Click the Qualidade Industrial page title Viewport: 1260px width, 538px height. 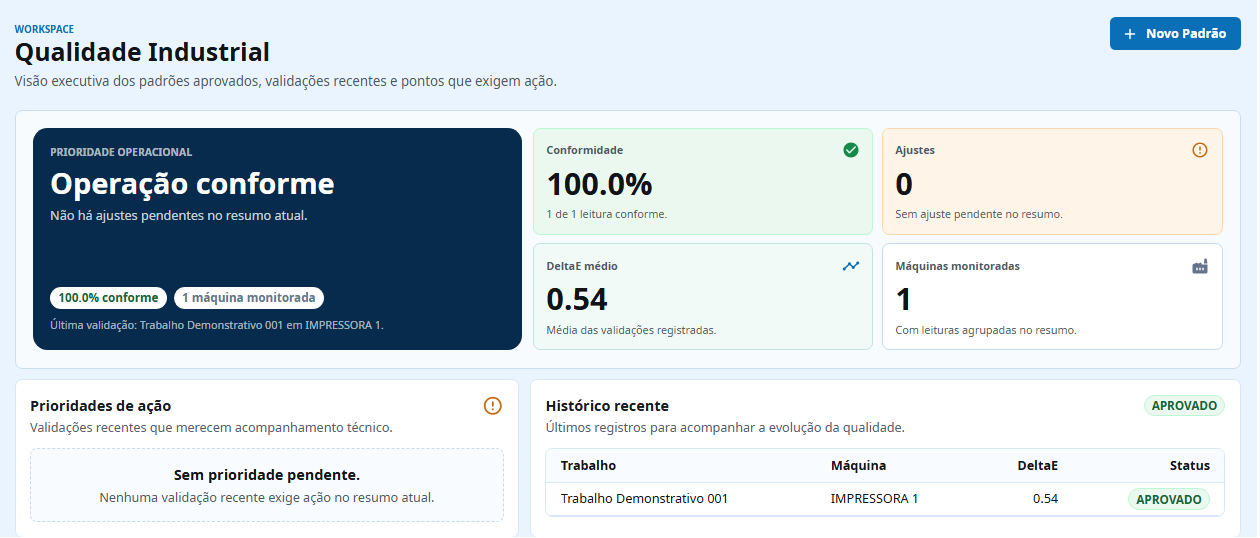pyautogui.click(x=142, y=52)
